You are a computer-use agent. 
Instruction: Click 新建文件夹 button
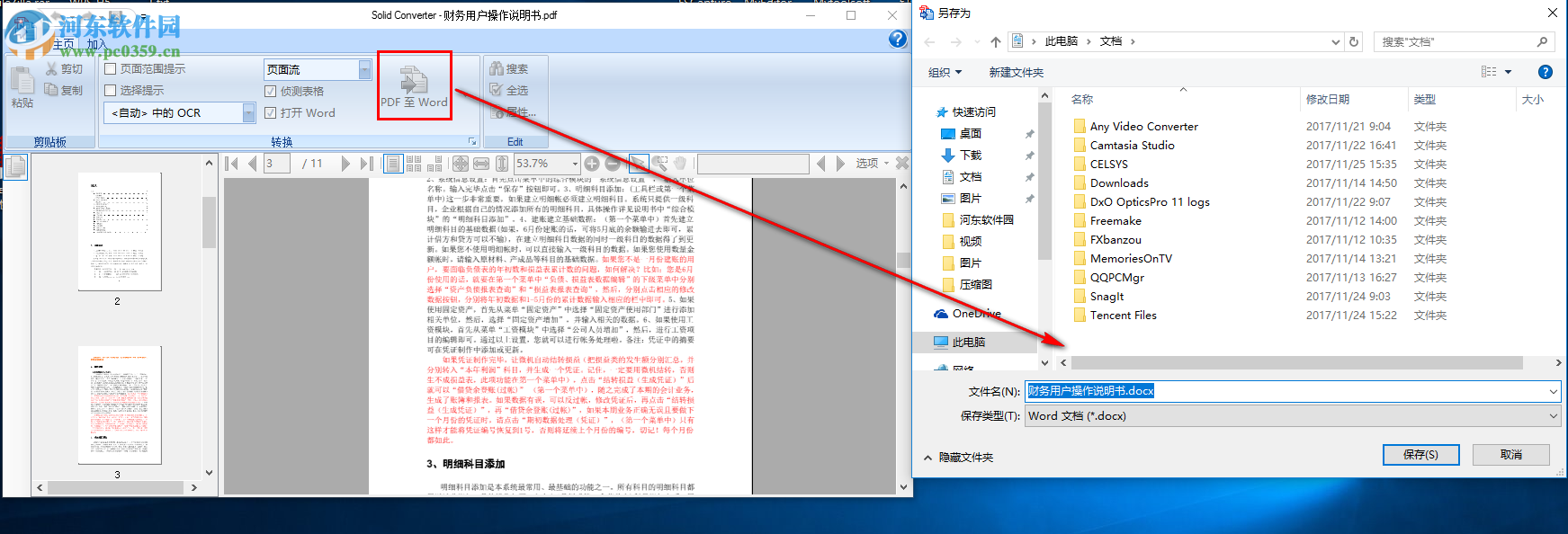point(1016,72)
